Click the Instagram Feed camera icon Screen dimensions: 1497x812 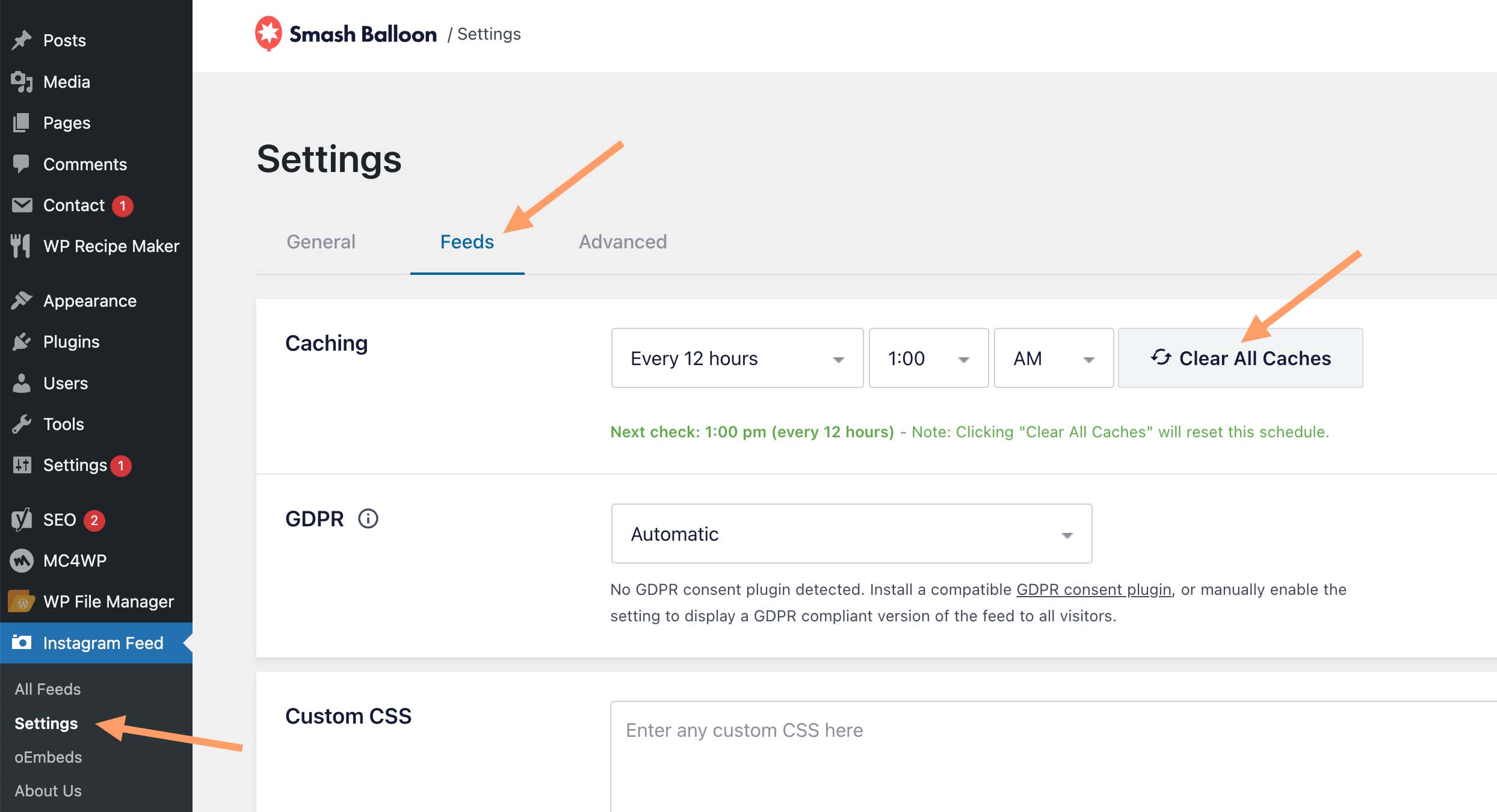[22, 643]
